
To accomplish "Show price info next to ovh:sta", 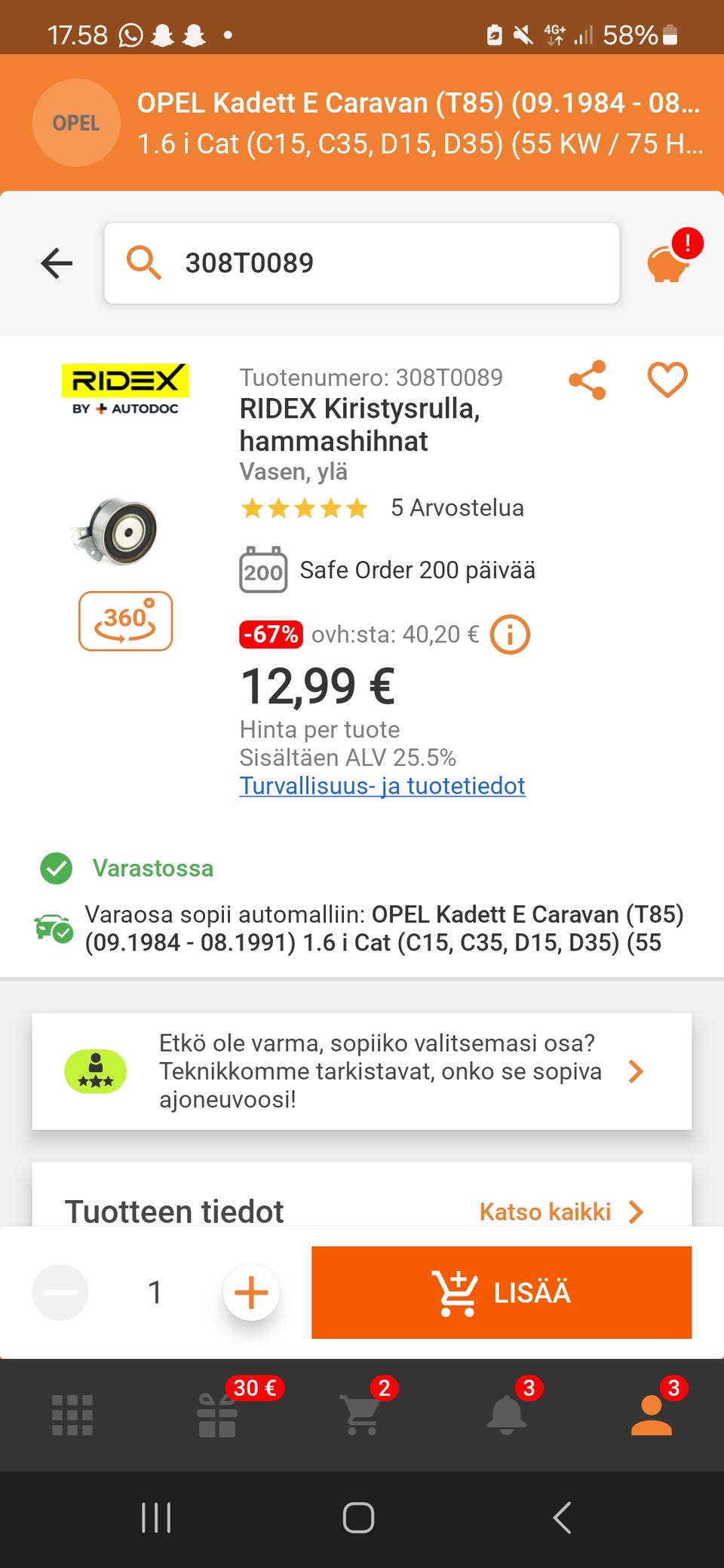I will pyautogui.click(x=510, y=635).
